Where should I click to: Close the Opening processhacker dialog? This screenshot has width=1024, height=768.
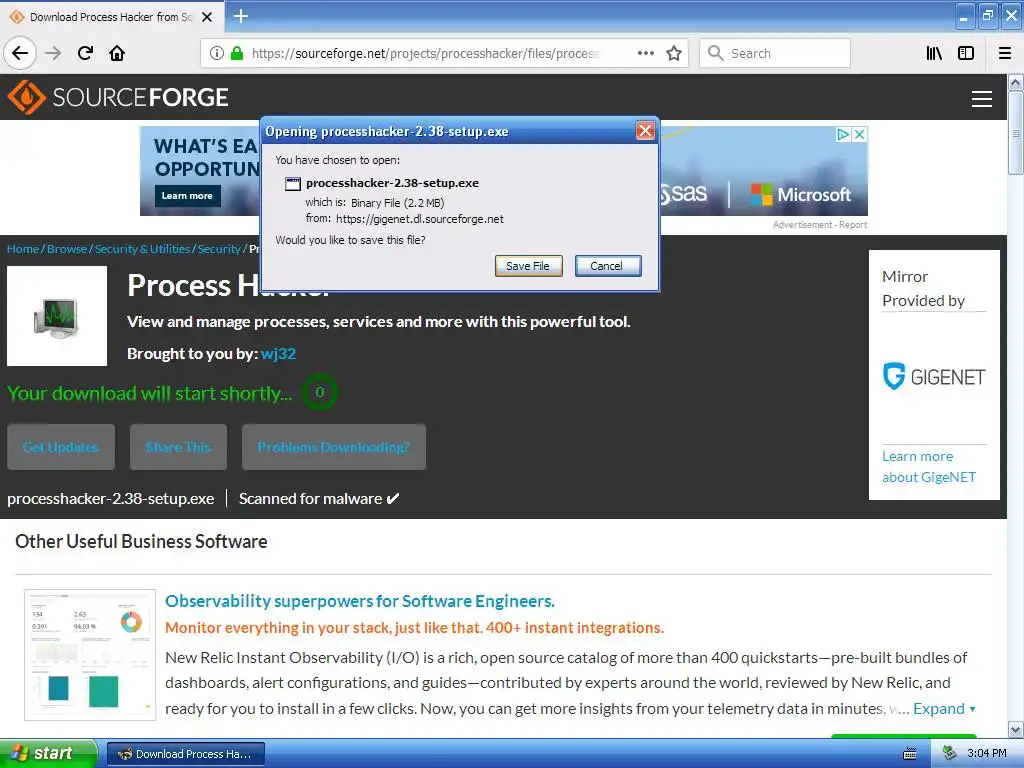pos(645,131)
